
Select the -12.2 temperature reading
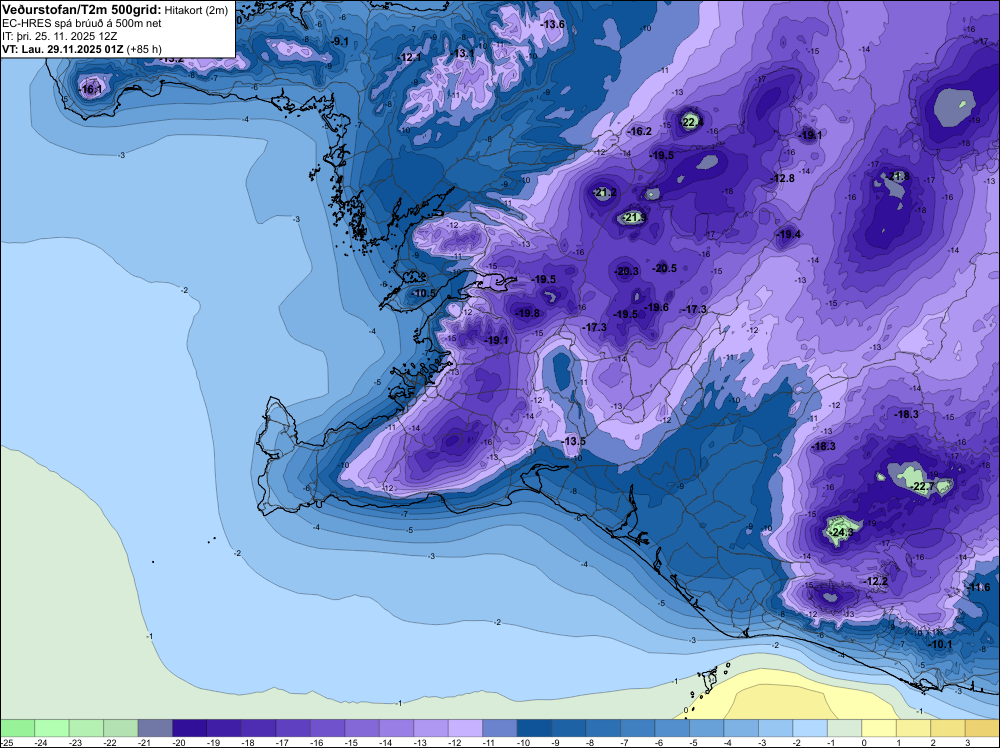(876, 582)
